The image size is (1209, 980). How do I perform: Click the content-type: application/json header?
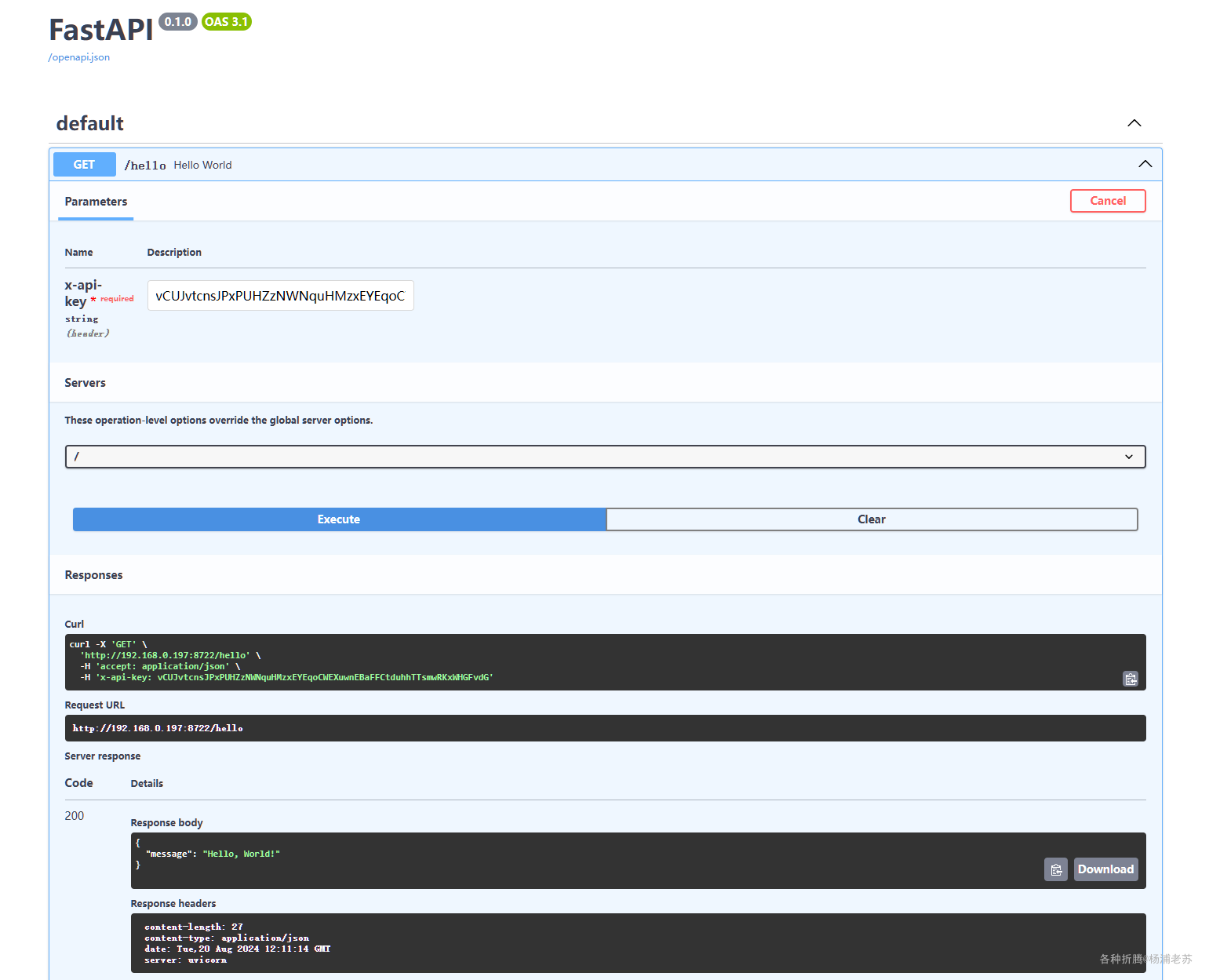[227, 938]
